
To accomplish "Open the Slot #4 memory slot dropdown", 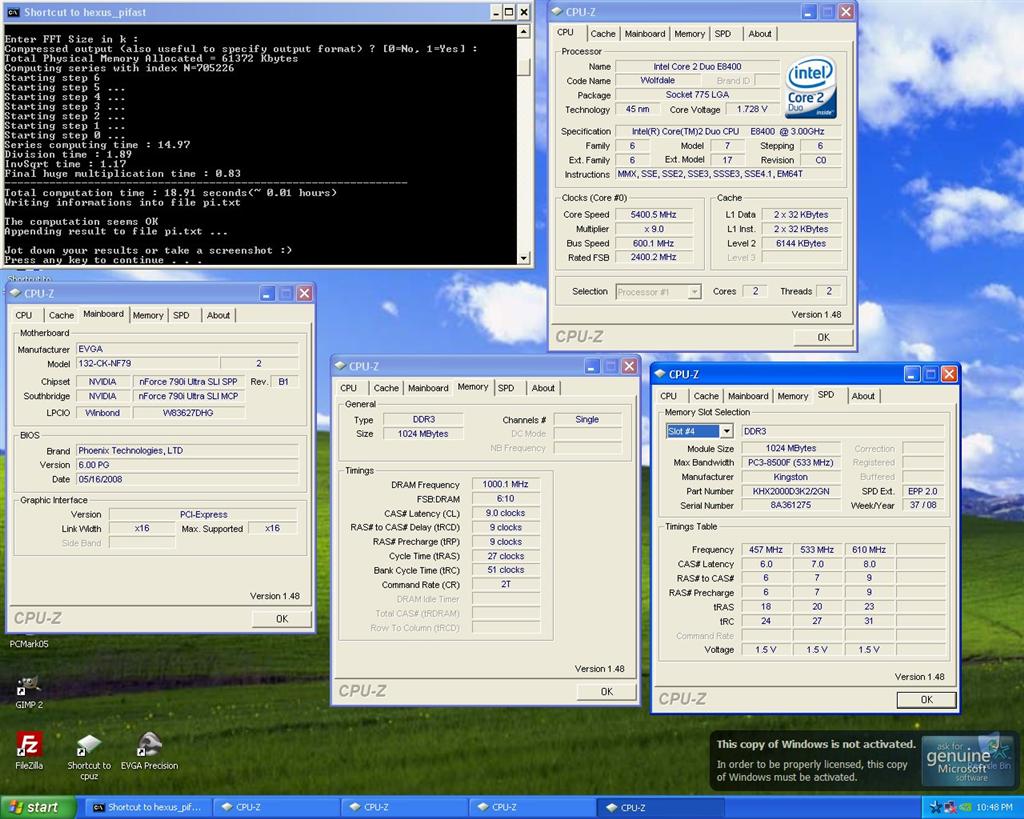I will (x=726, y=431).
